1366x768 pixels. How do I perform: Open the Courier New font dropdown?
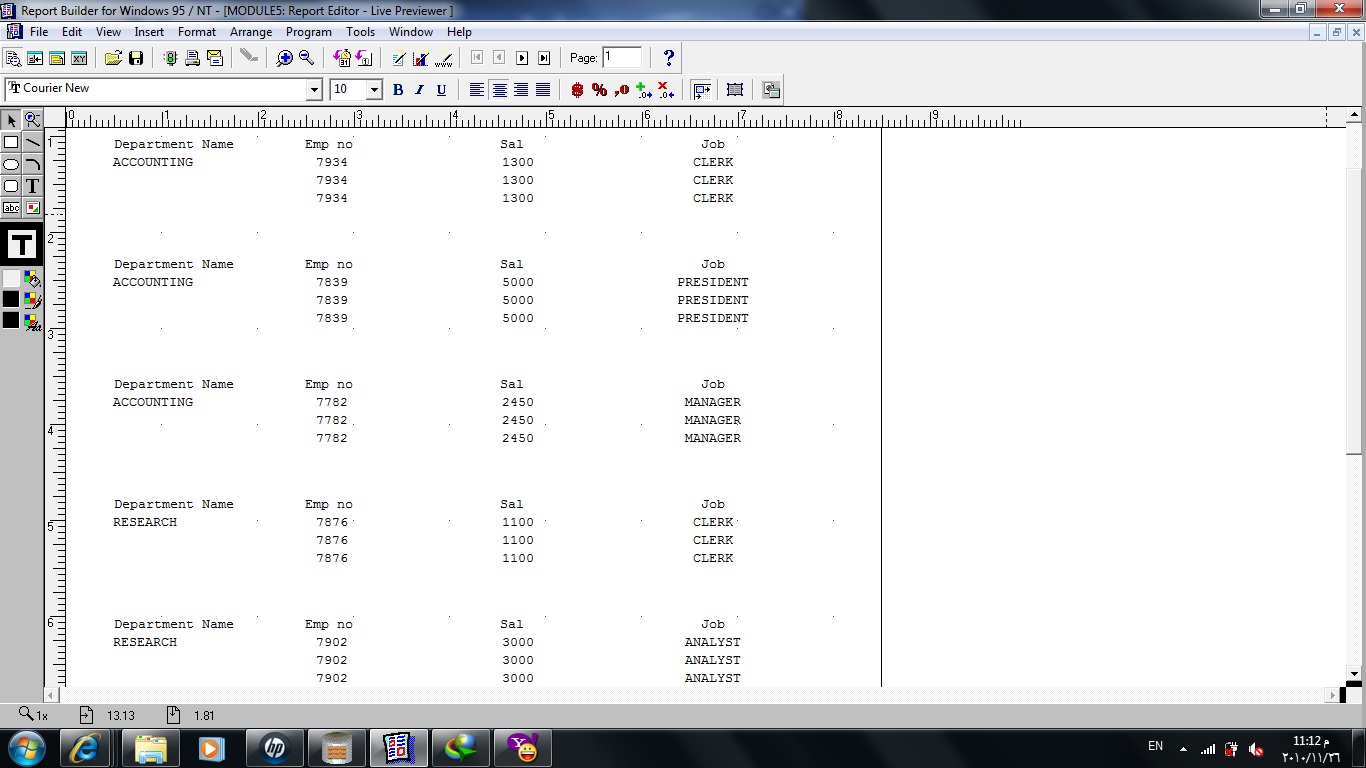(313, 90)
